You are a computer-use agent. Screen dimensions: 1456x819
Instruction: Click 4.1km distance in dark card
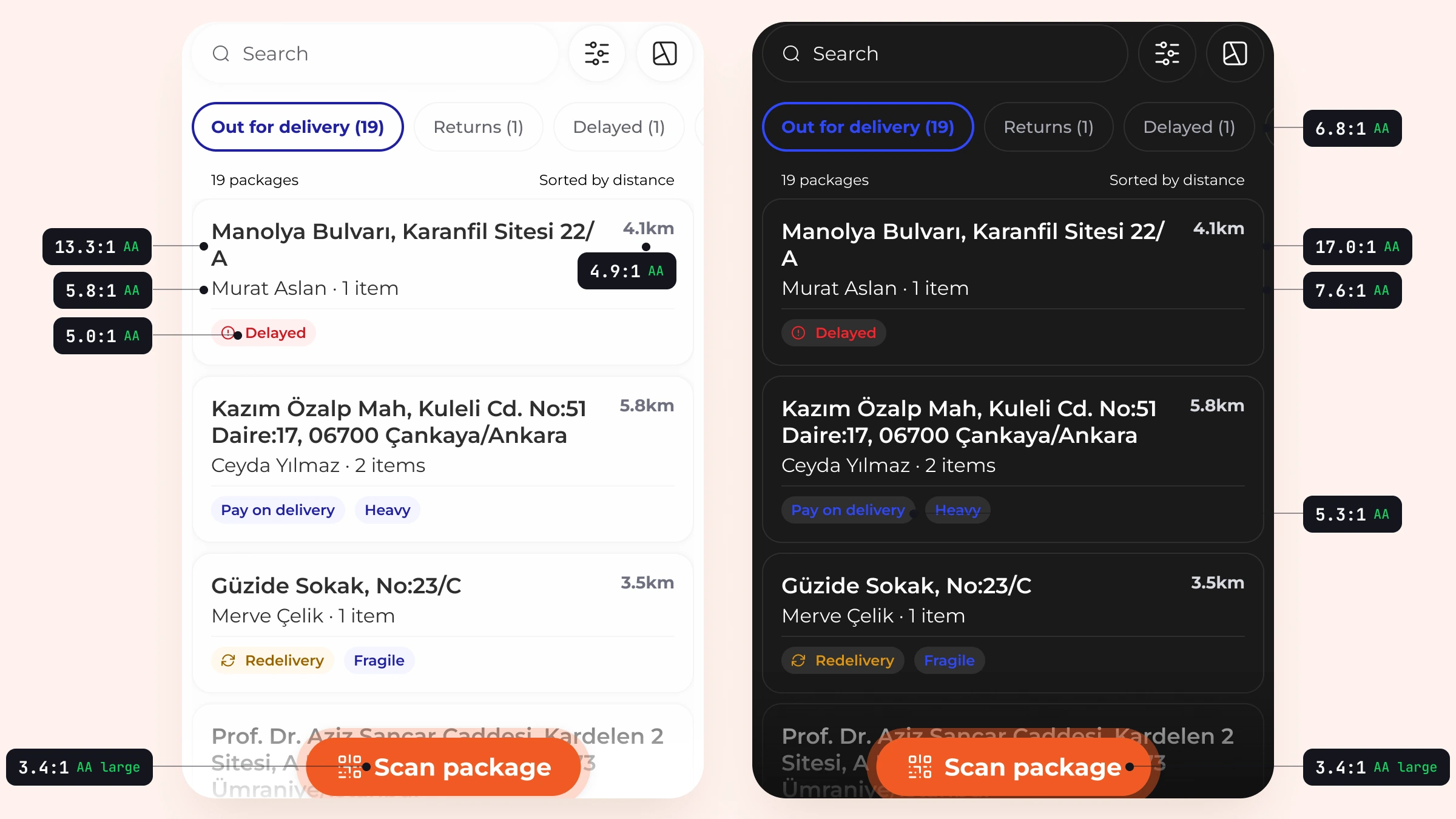pyautogui.click(x=1219, y=229)
